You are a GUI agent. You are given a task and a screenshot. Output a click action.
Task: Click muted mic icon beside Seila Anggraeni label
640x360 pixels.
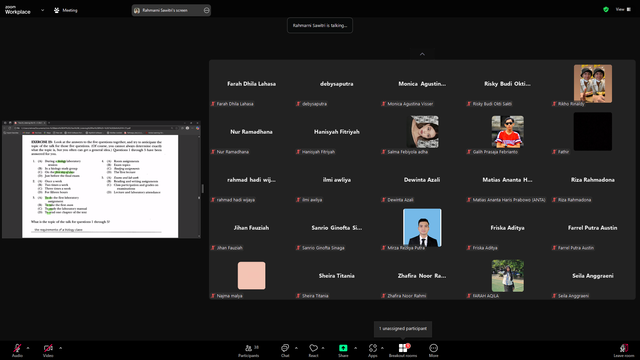[554, 296]
